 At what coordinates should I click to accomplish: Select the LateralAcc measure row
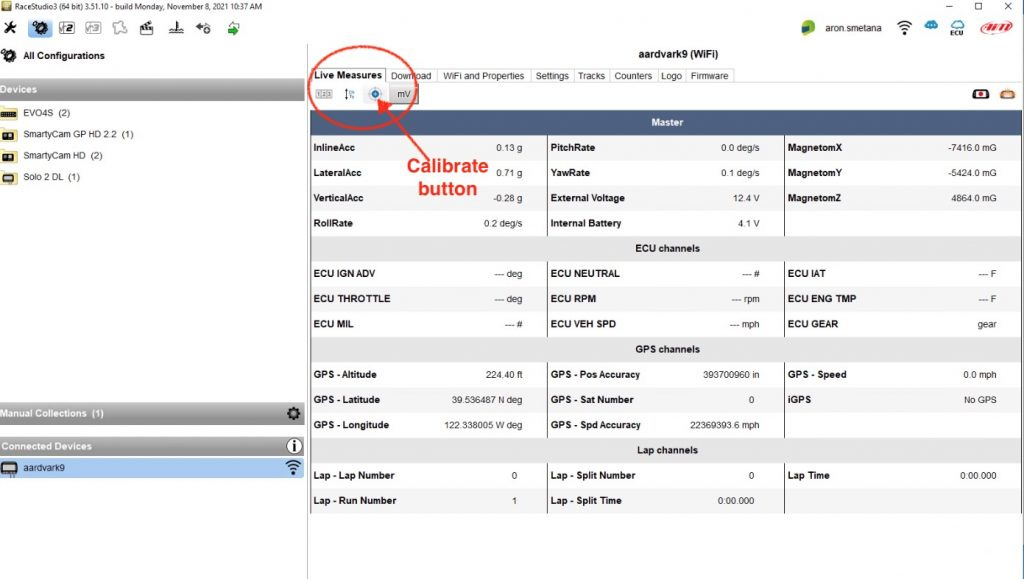(x=428, y=172)
